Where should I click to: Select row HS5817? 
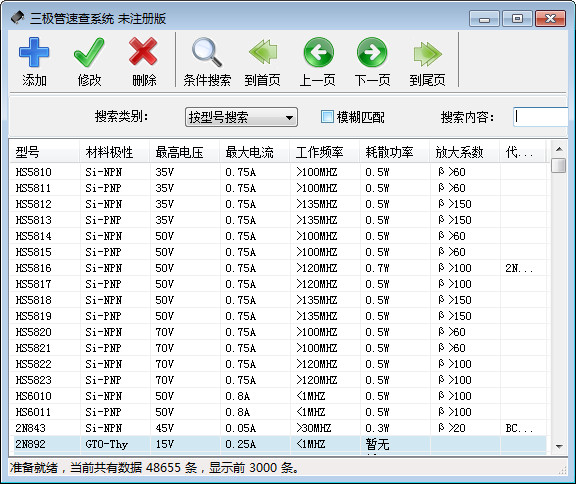pyautogui.click(x=278, y=284)
